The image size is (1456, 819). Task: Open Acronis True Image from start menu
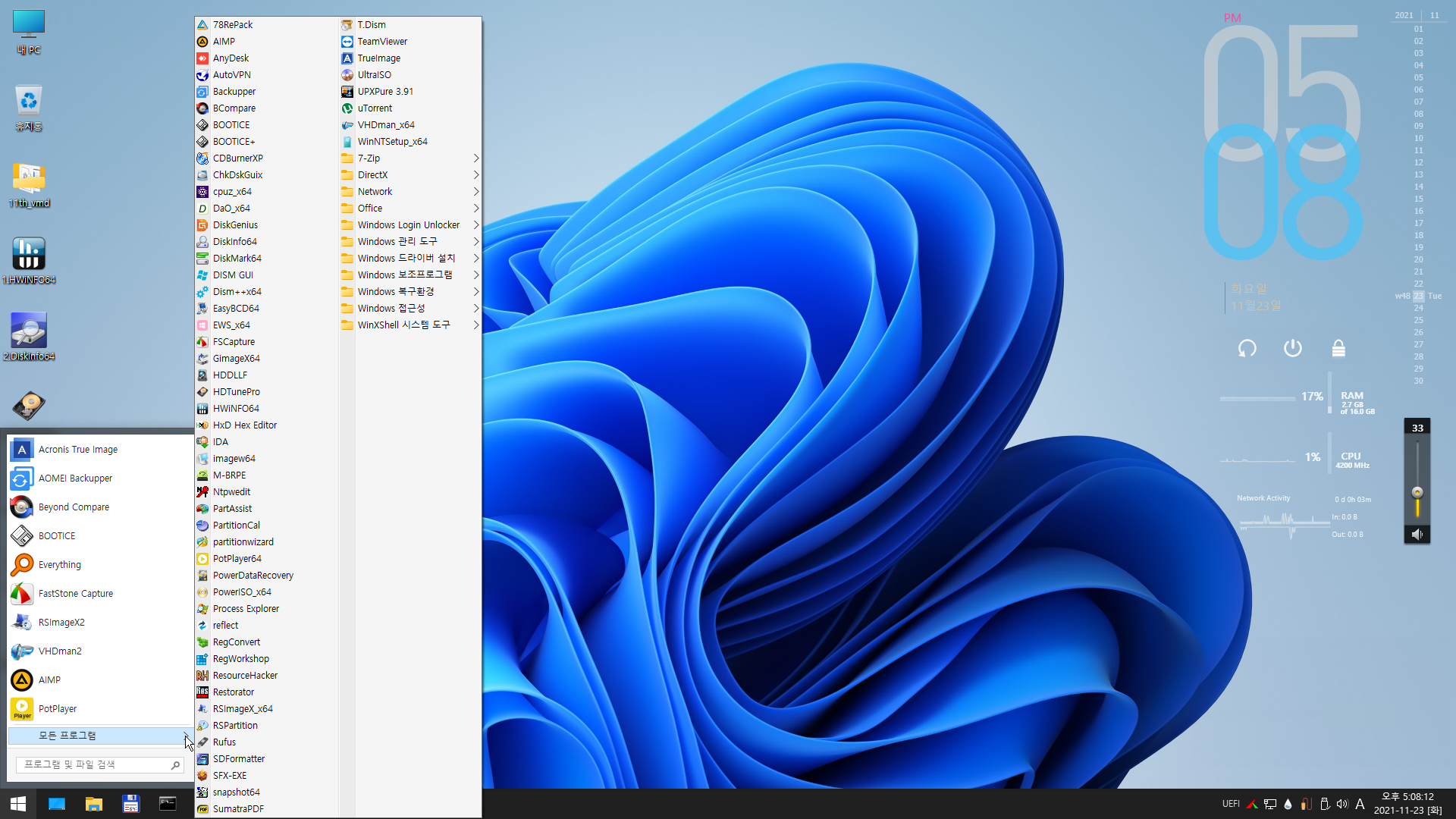click(x=100, y=450)
